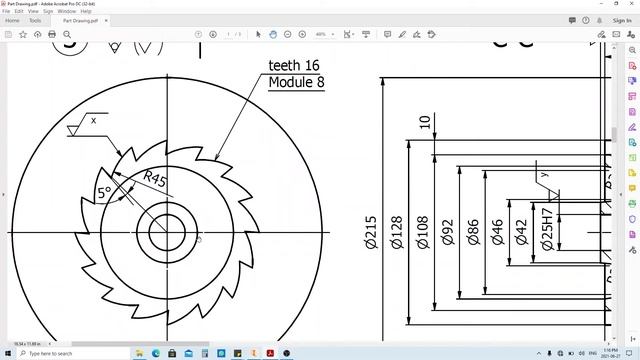The image size is (640, 360).
Task: Click the vertical scrollbar thumb
Action: click(x=613, y=135)
